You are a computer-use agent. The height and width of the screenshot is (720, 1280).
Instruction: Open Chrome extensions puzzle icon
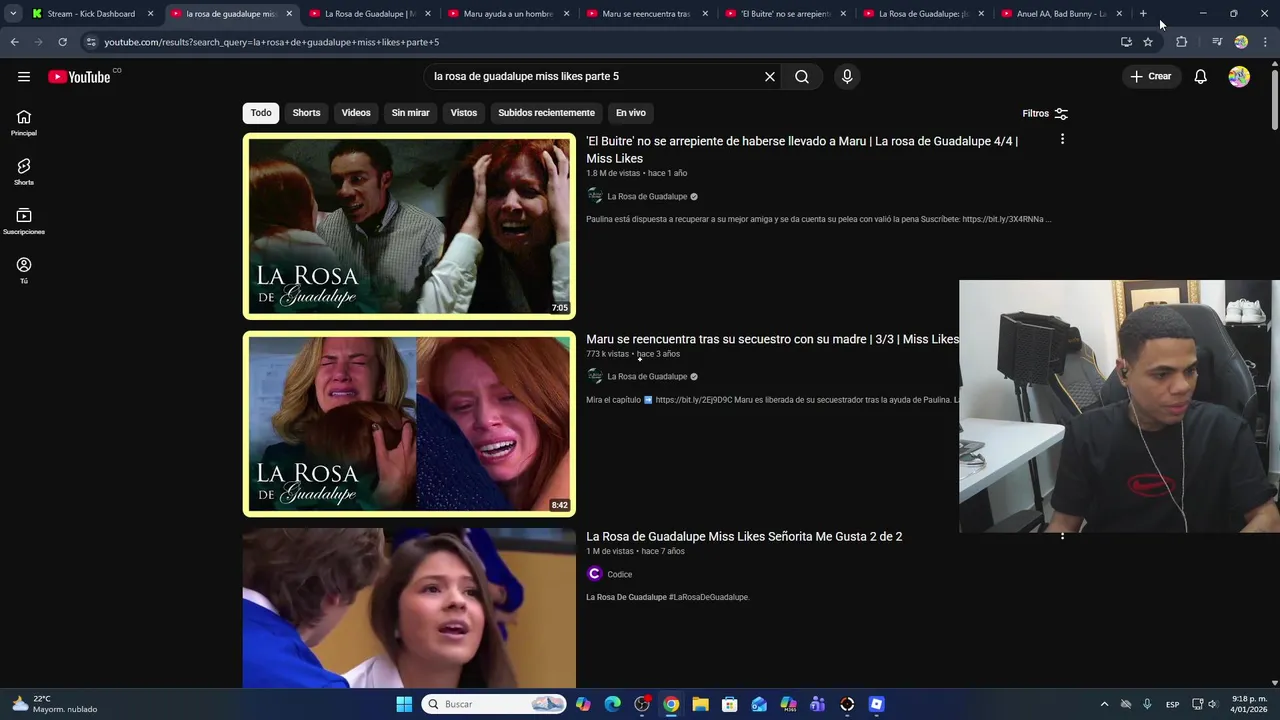point(1181,42)
